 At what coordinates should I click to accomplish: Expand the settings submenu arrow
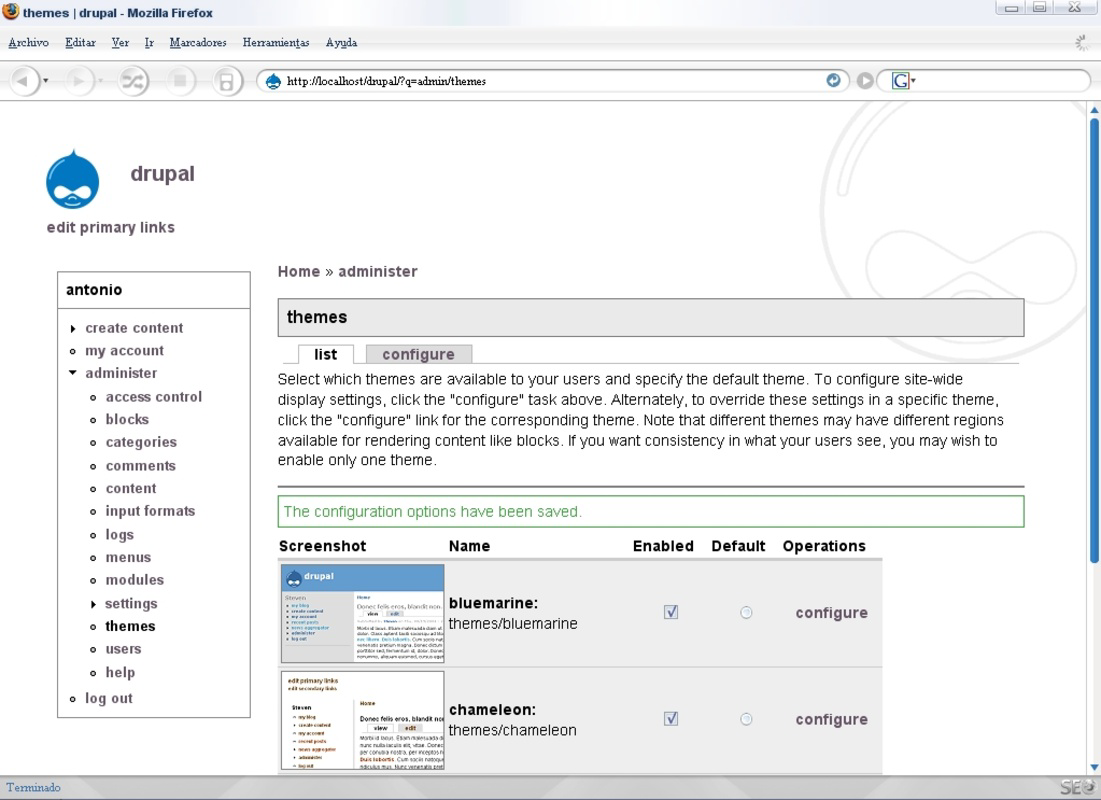click(x=93, y=604)
